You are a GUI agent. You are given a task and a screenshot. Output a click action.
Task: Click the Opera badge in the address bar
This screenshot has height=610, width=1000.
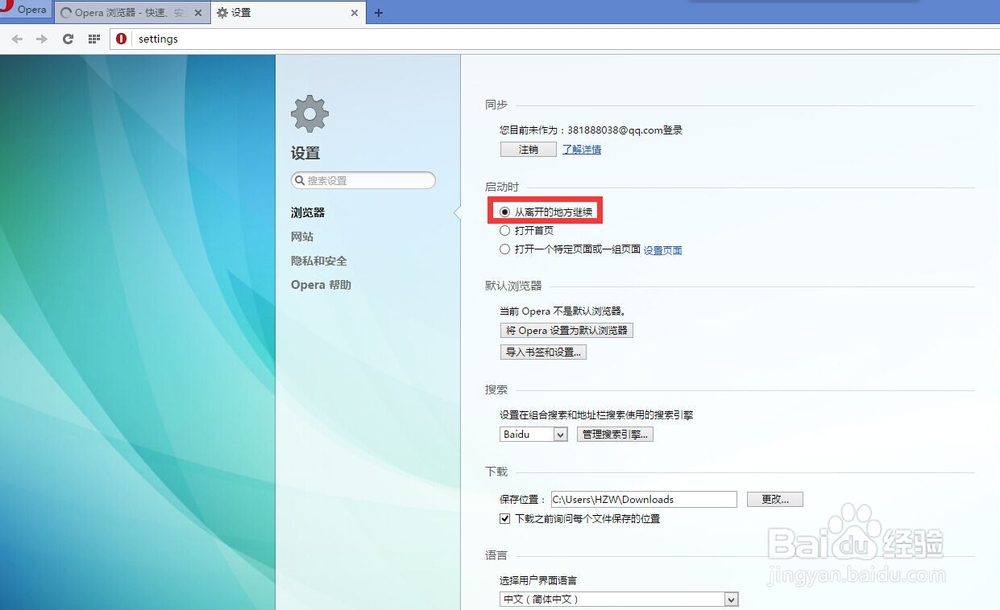pos(120,39)
